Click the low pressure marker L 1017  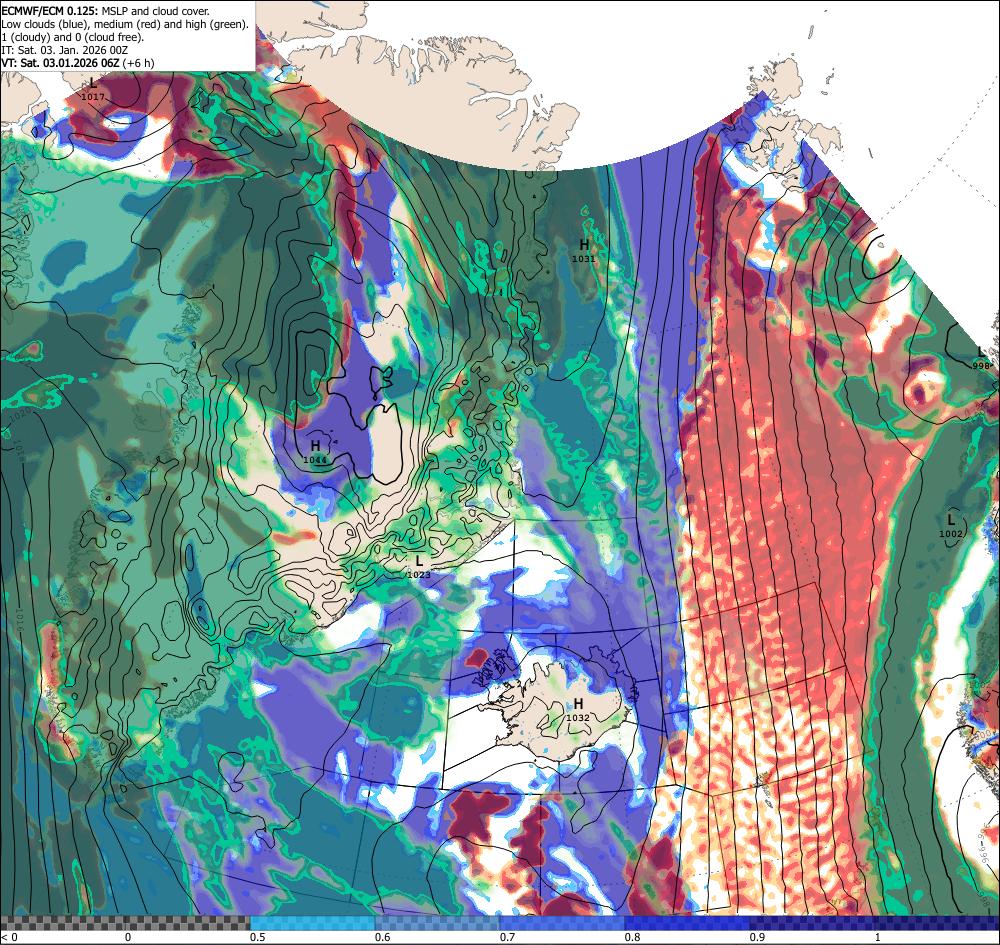[x=93, y=89]
